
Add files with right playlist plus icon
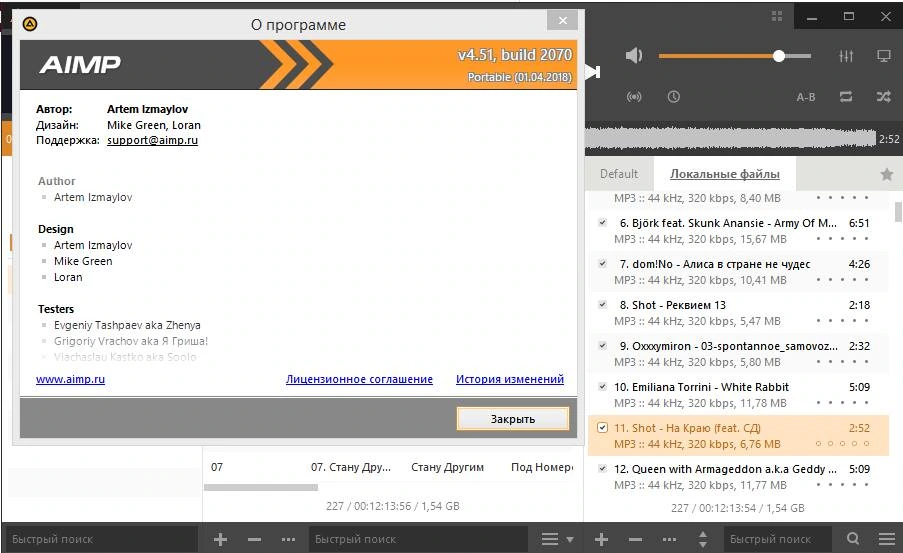tap(601, 539)
